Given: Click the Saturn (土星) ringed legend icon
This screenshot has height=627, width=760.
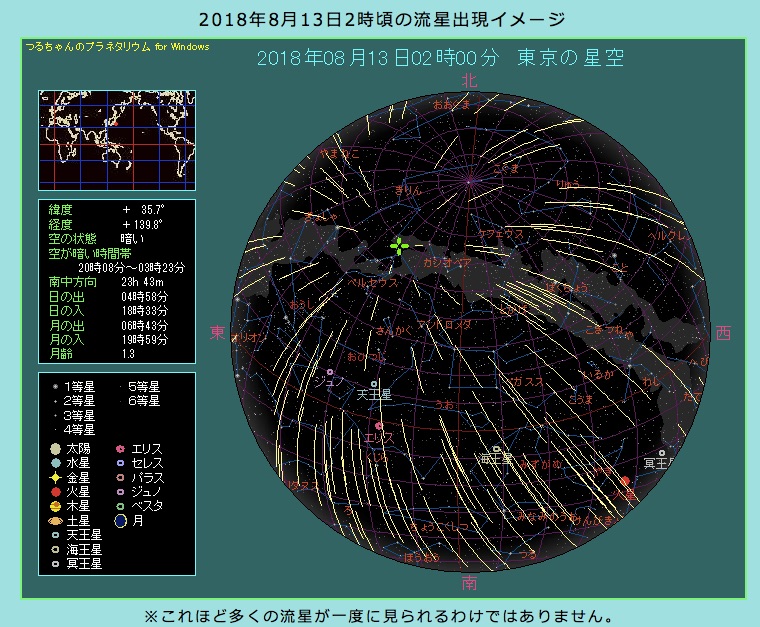Looking at the screenshot, I should (x=56, y=521).
